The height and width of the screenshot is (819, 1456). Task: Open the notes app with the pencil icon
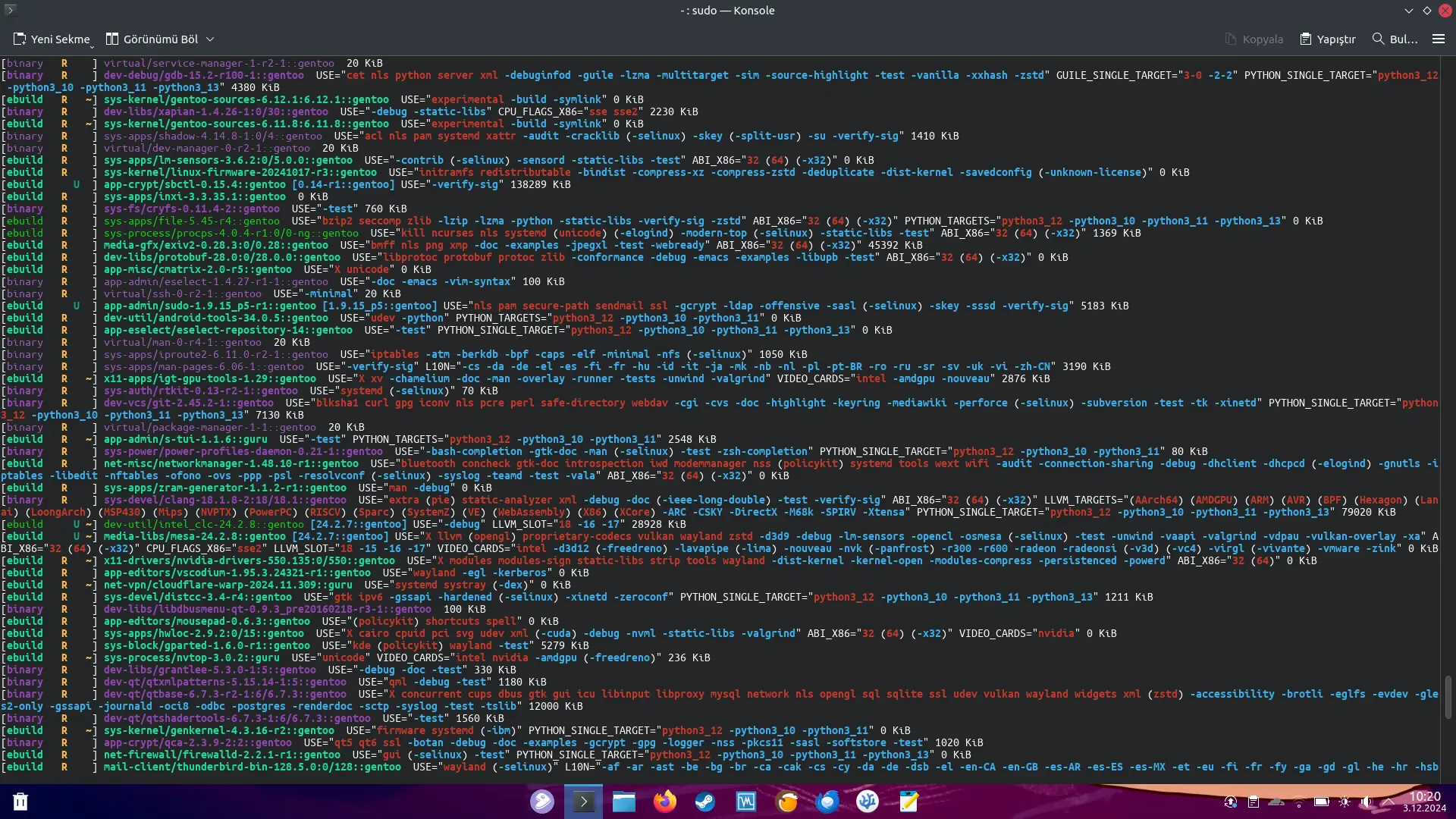click(x=908, y=802)
